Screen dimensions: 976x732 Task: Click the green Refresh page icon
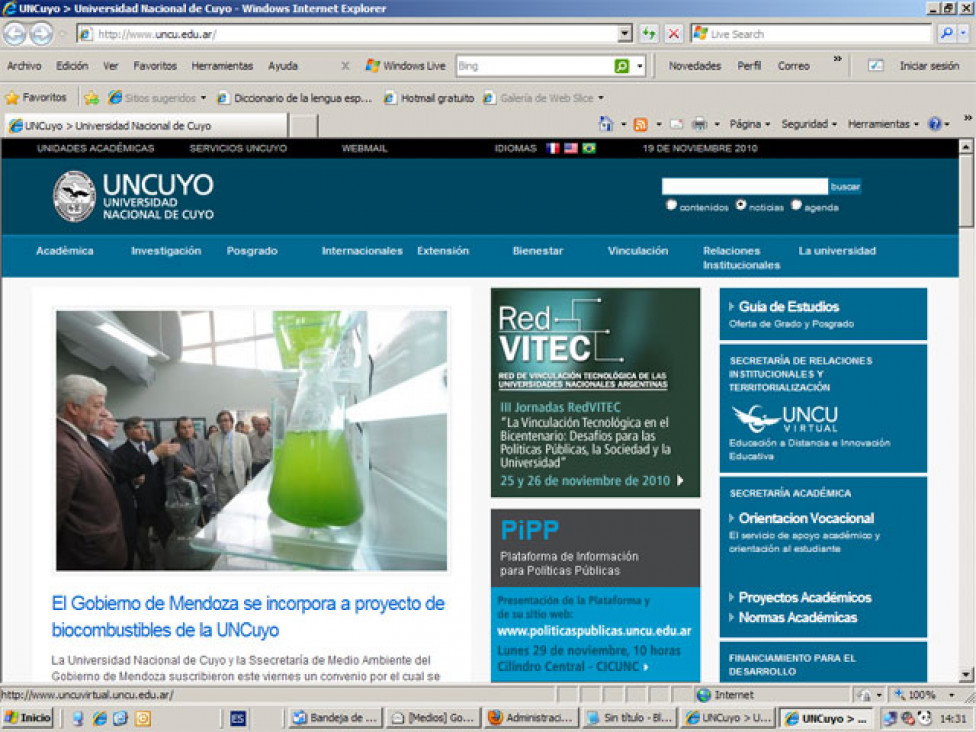point(649,34)
